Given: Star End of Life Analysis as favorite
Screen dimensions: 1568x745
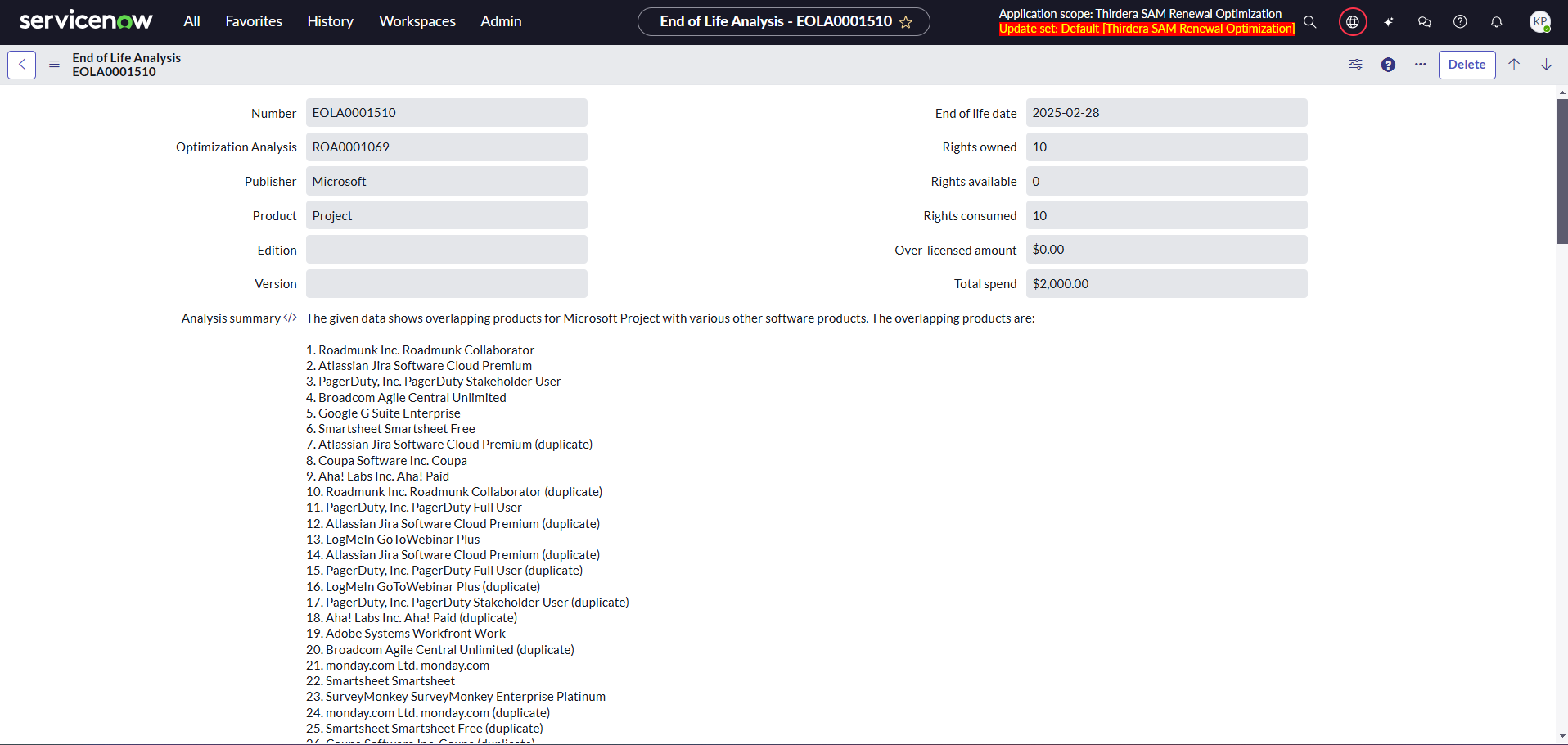Looking at the screenshot, I should tap(906, 22).
